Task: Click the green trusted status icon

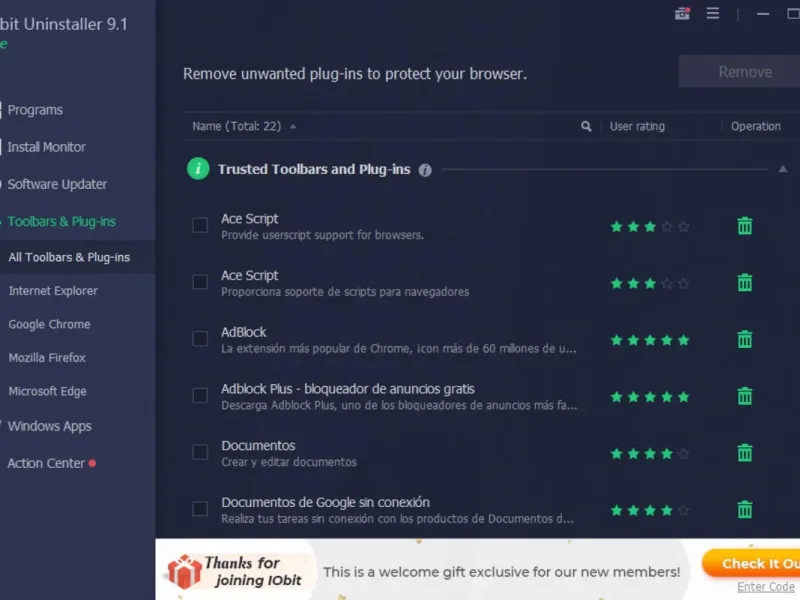Action: click(x=198, y=168)
